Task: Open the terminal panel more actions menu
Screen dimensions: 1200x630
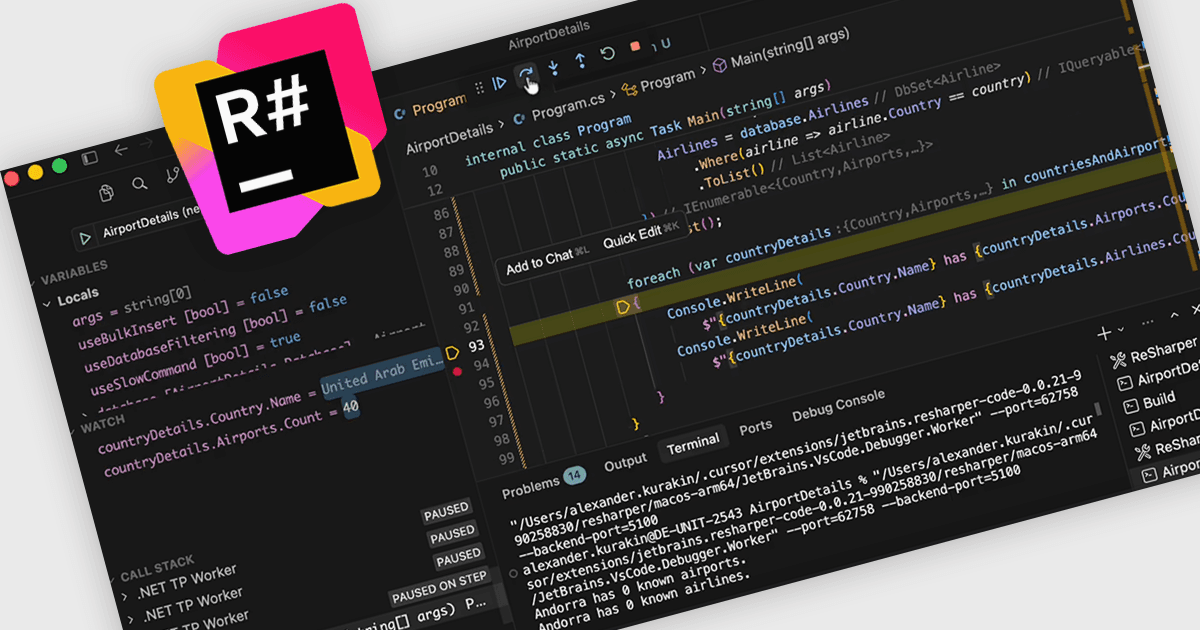Action: (x=1147, y=322)
